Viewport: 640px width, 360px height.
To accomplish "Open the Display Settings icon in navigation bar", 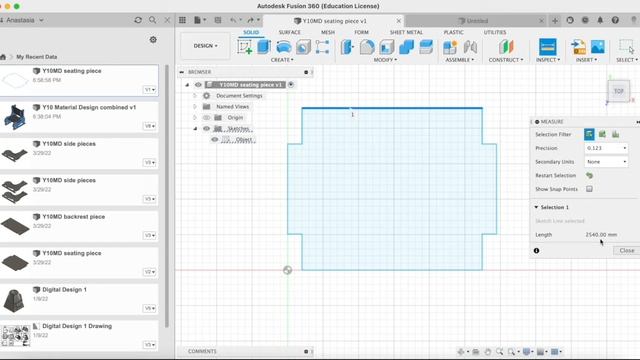I will point(527,351).
